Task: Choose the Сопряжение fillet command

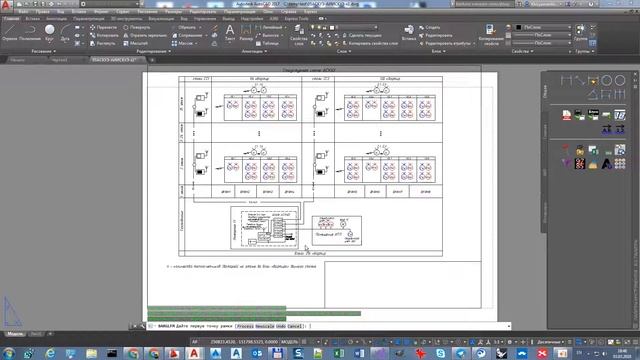Action: 187,35
